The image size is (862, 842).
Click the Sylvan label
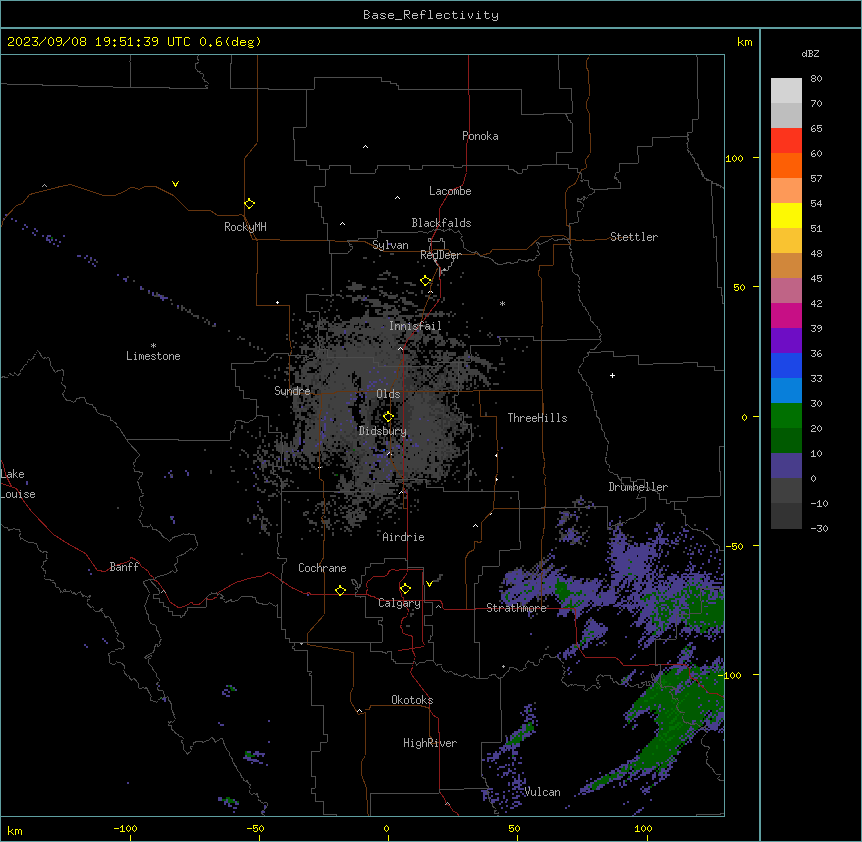tap(390, 245)
